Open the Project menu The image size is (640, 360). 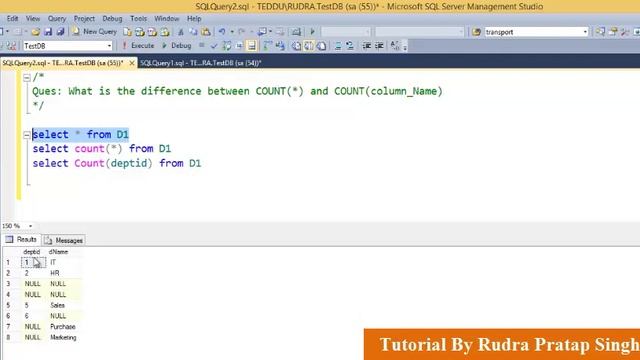click(x=84, y=19)
